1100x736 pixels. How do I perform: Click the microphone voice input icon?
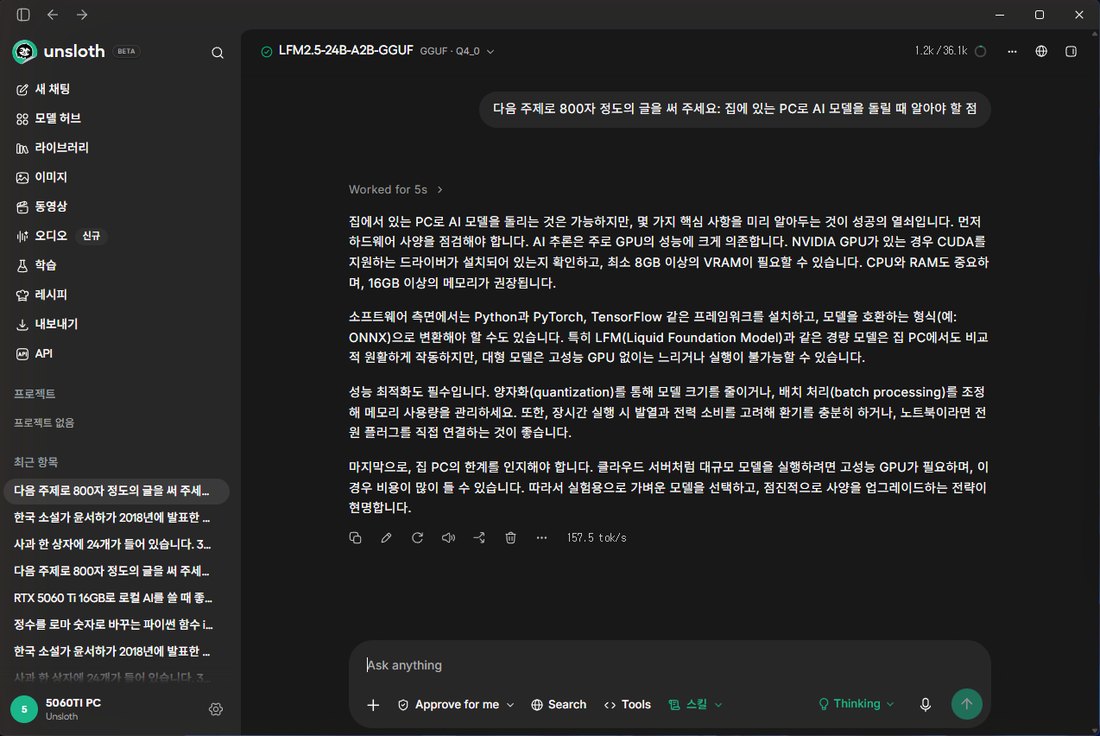tap(925, 704)
